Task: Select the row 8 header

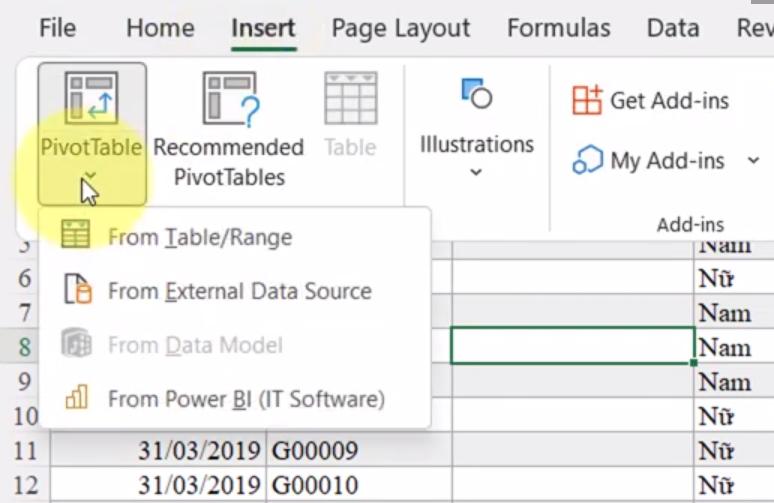Action: click(x=25, y=347)
